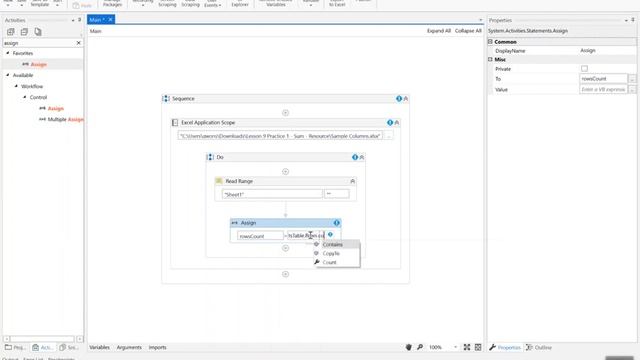Click the Activities panel pin icon

[79, 20]
